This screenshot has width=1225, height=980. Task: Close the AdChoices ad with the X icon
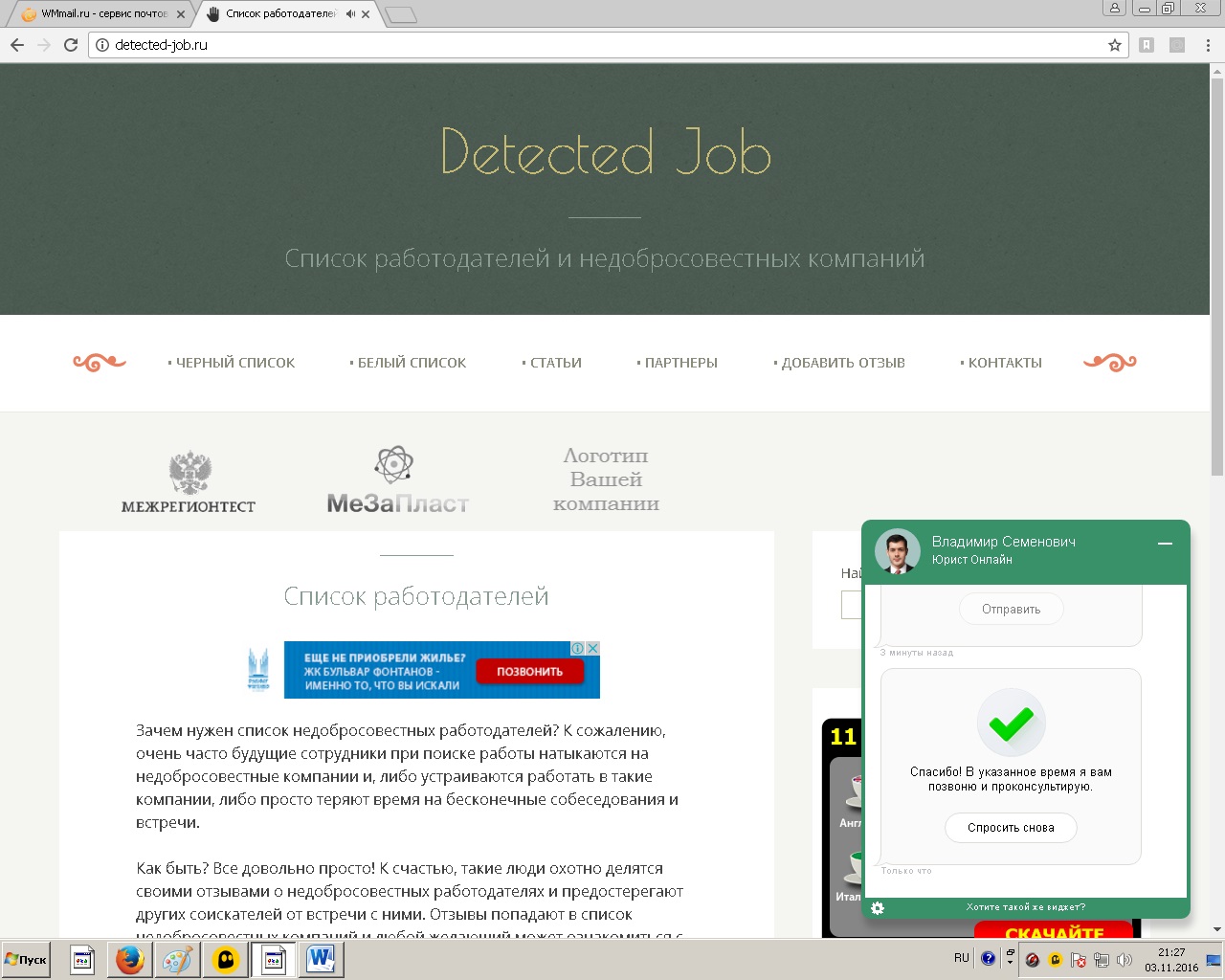point(592,648)
